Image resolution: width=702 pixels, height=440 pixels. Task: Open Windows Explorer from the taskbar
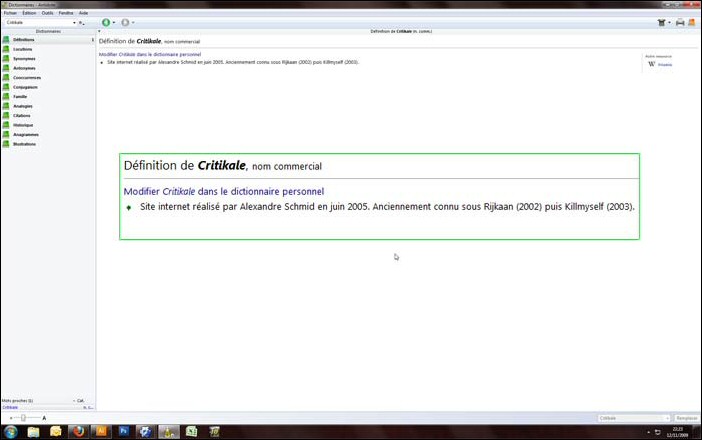[33, 431]
